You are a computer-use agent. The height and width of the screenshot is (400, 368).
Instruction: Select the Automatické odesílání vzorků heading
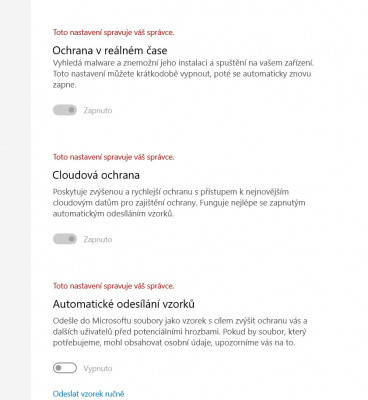pos(124,304)
